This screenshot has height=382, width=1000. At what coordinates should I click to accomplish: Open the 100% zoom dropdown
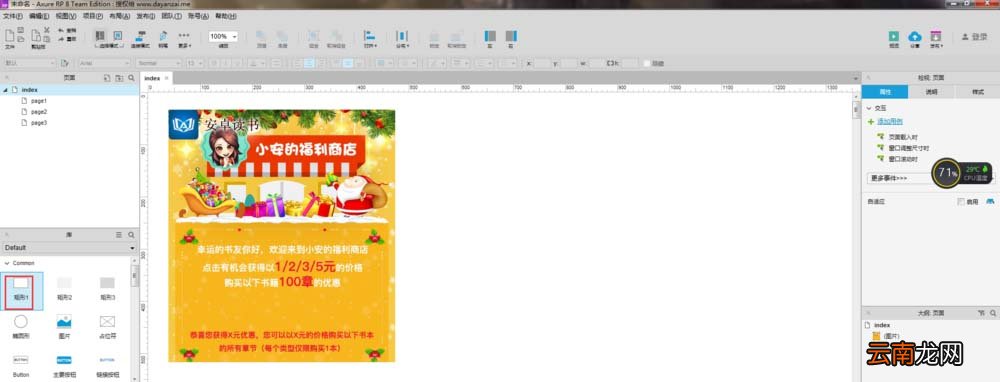click(x=223, y=37)
